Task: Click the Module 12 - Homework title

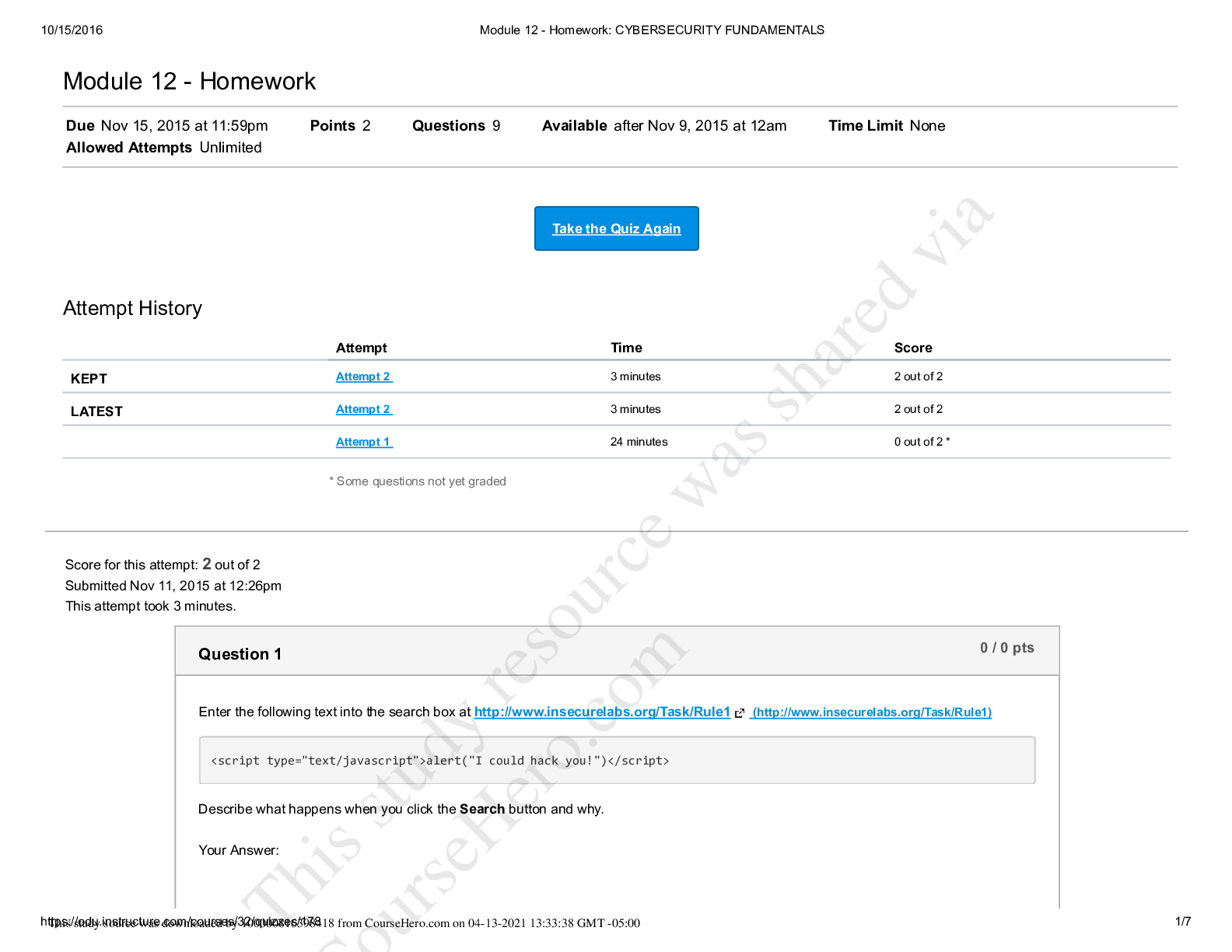Action: pos(189,81)
